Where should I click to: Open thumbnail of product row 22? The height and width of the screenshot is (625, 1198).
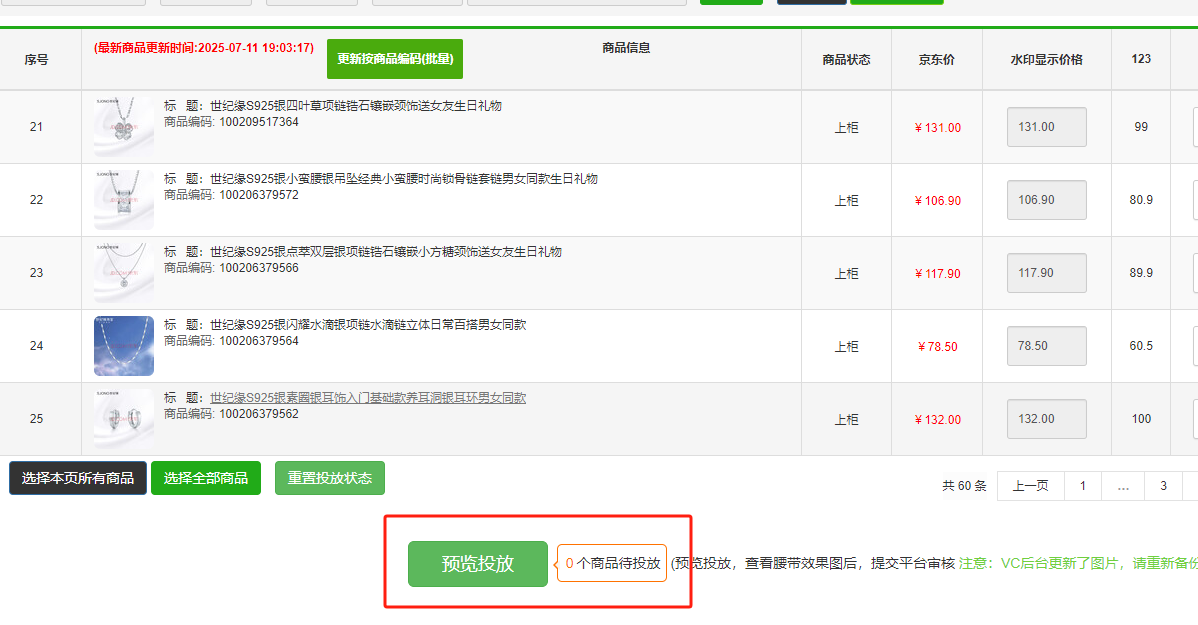tap(124, 199)
